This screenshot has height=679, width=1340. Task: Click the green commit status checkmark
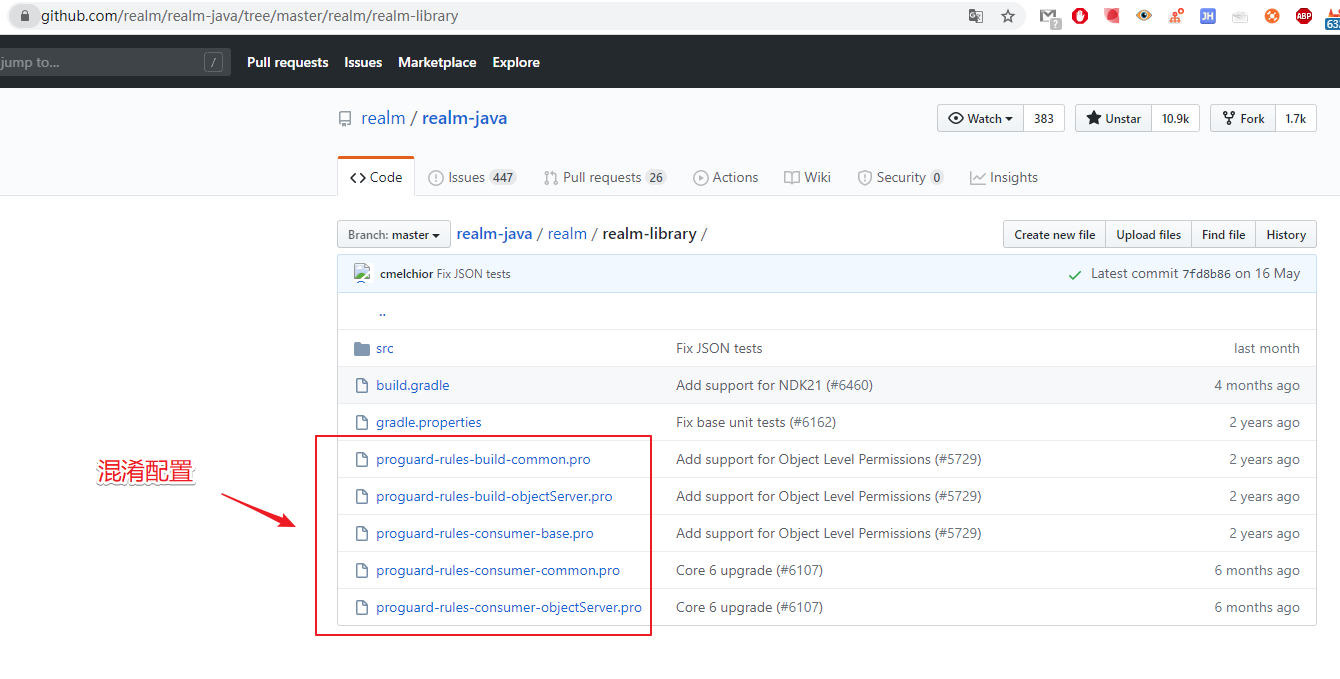tap(1075, 274)
